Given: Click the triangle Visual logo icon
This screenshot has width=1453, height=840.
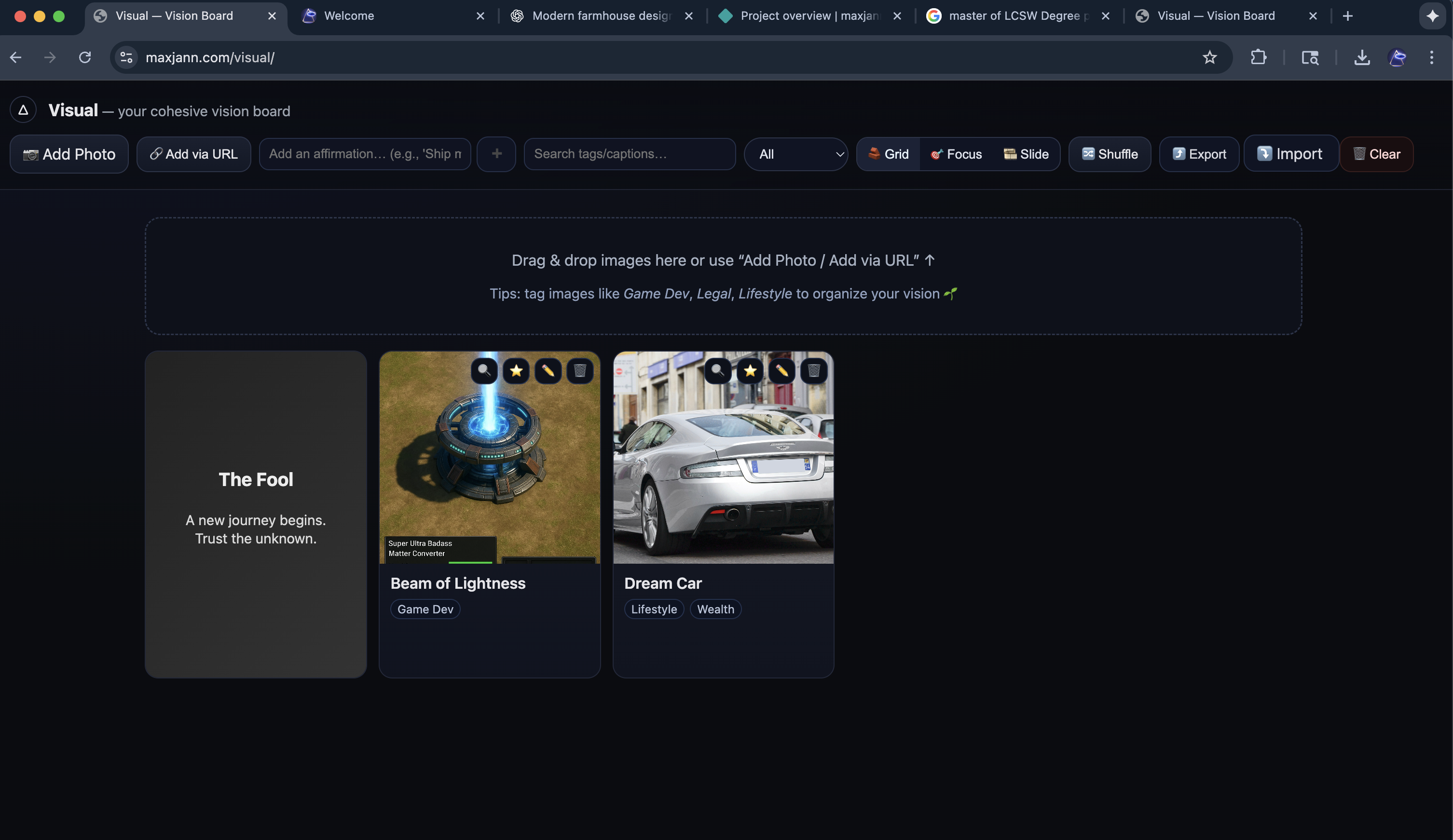Looking at the screenshot, I should pyautogui.click(x=23, y=109).
